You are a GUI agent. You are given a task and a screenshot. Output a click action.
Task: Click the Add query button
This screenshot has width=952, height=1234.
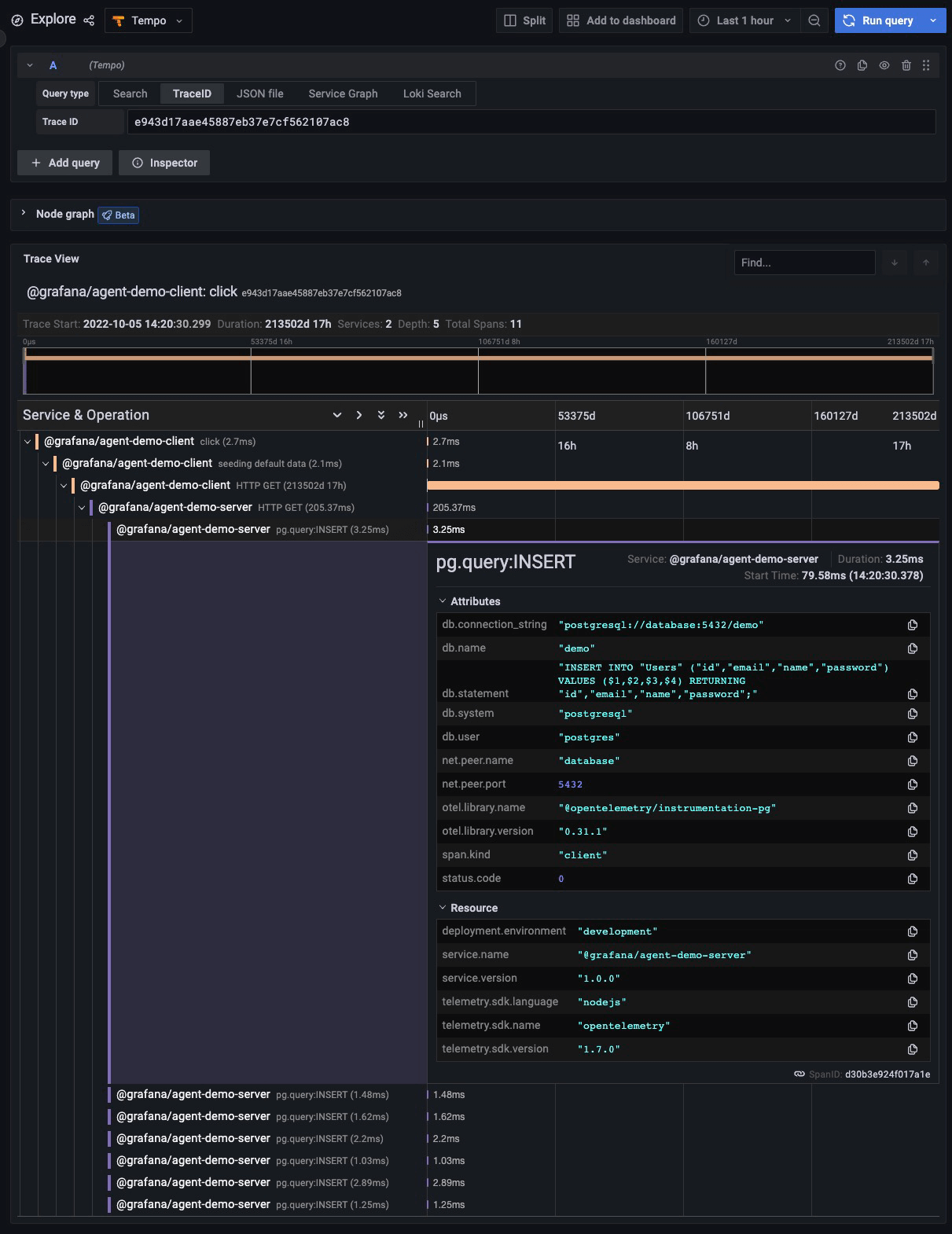(64, 163)
